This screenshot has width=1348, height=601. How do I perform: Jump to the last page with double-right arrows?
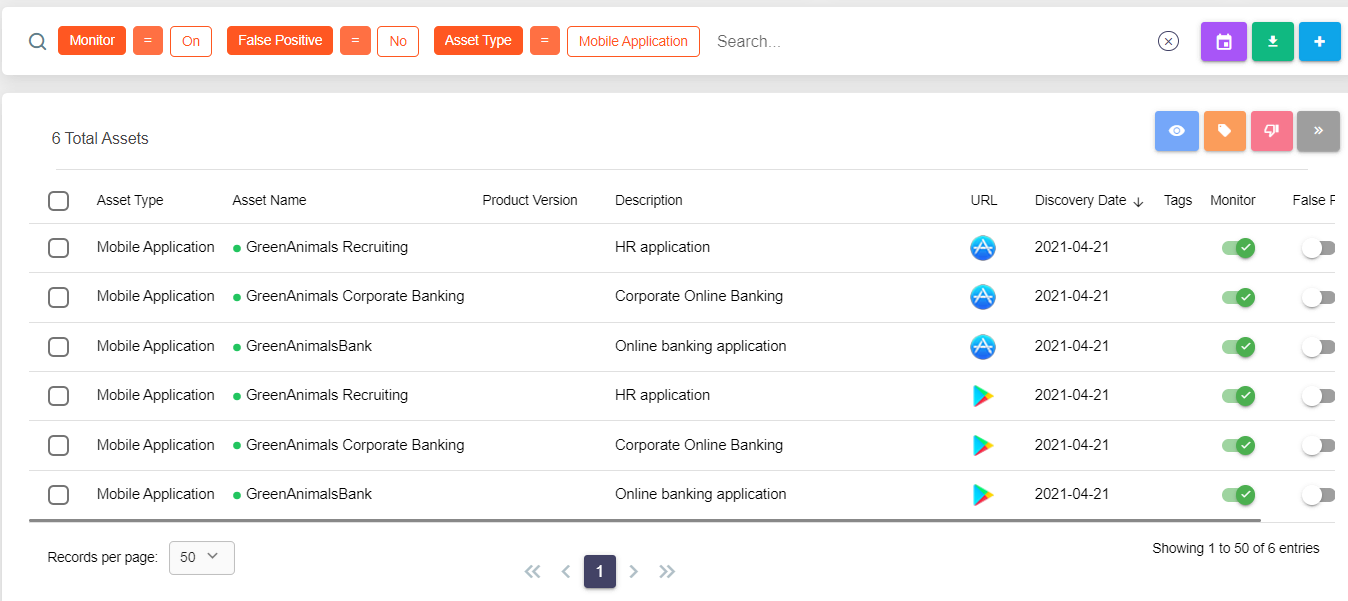coord(667,572)
